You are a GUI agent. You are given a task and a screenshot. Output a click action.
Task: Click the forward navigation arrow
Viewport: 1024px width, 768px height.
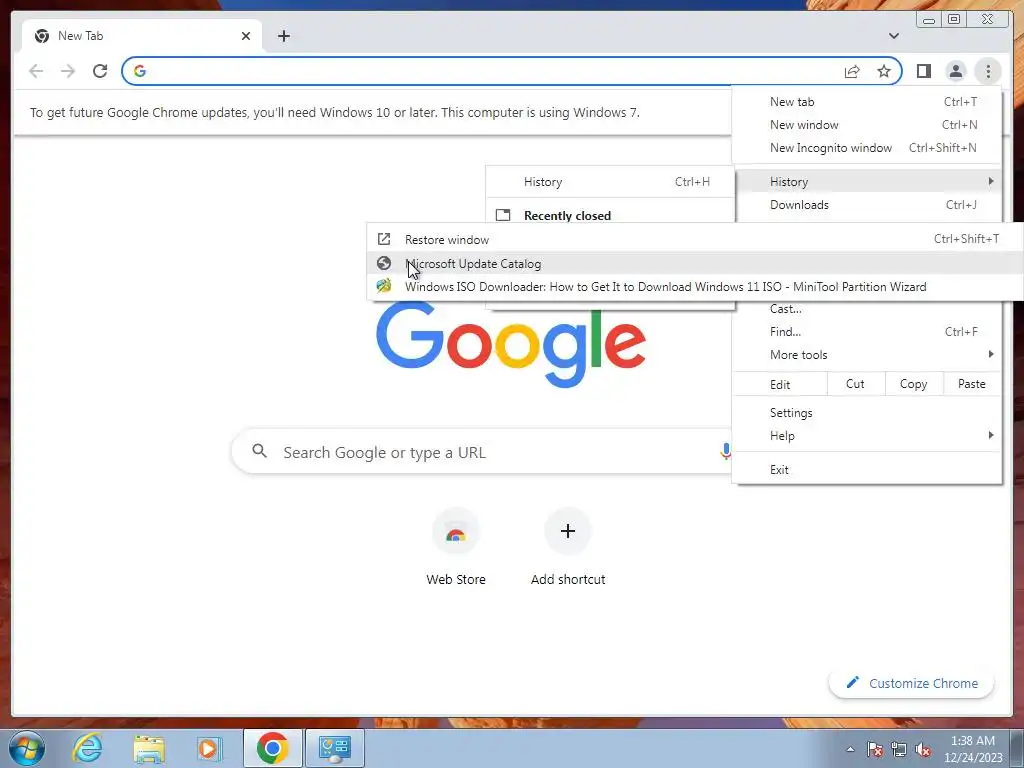click(x=68, y=71)
